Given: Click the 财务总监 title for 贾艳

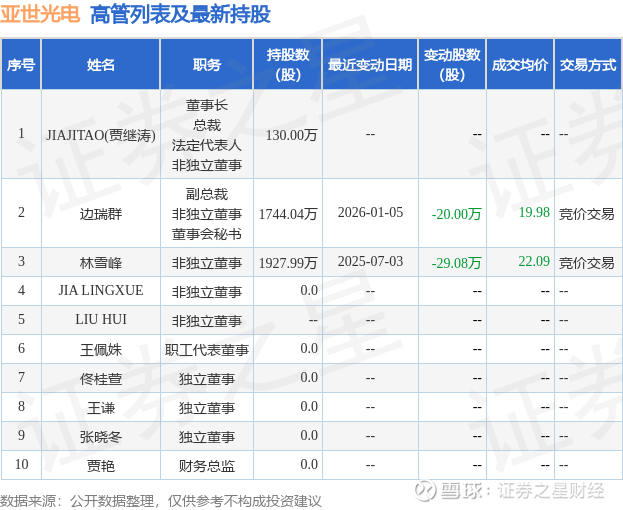Looking at the screenshot, I should pos(207,465).
